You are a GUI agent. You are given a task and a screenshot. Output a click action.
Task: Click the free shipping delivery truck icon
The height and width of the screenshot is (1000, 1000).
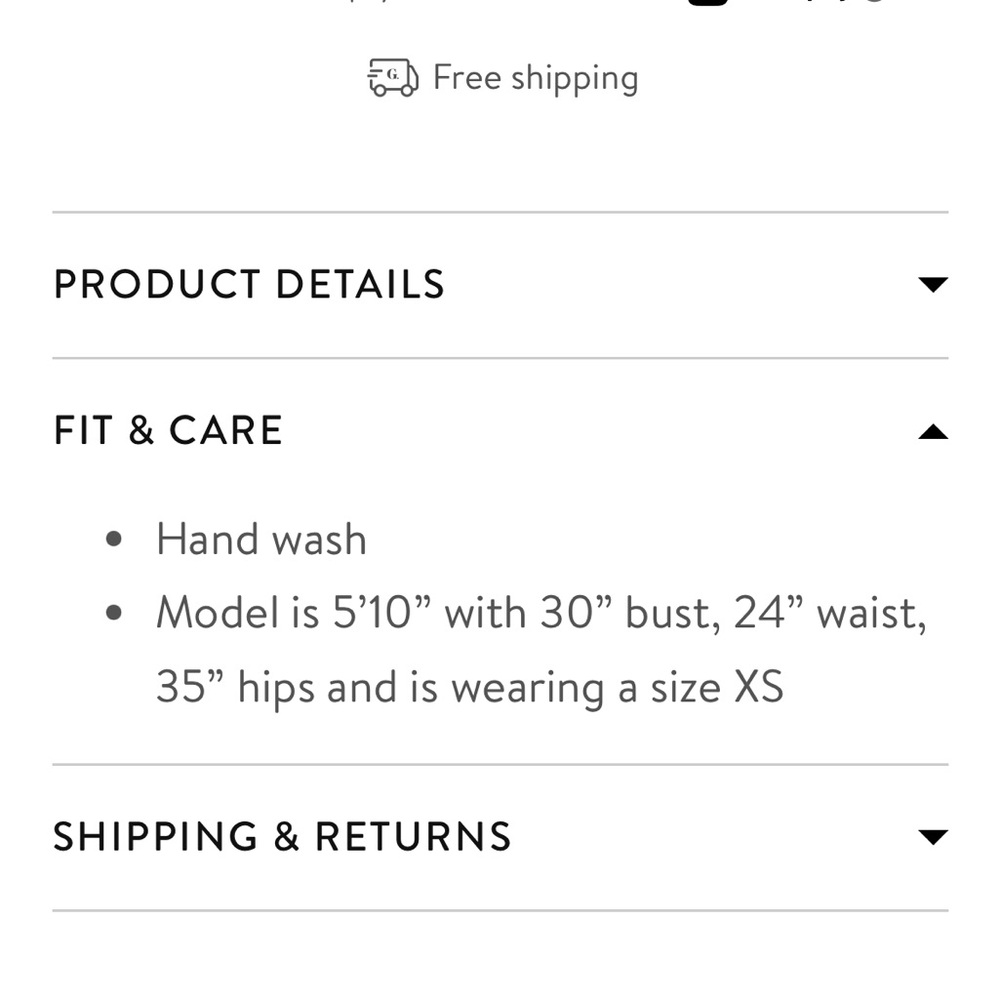tap(393, 77)
